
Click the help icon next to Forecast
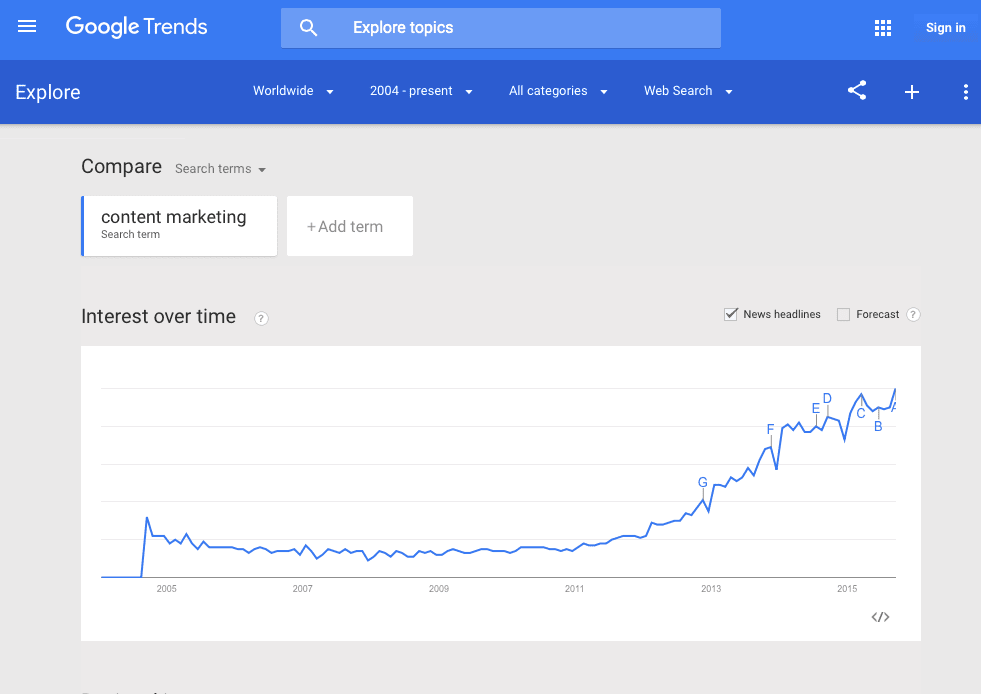click(913, 314)
